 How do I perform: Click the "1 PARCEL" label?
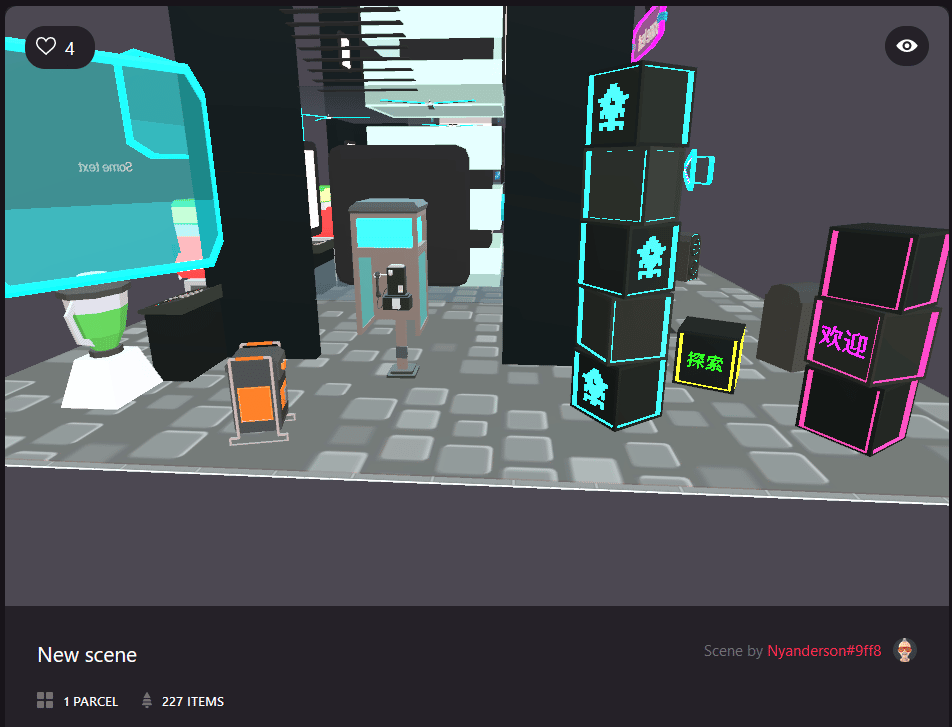point(90,702)
